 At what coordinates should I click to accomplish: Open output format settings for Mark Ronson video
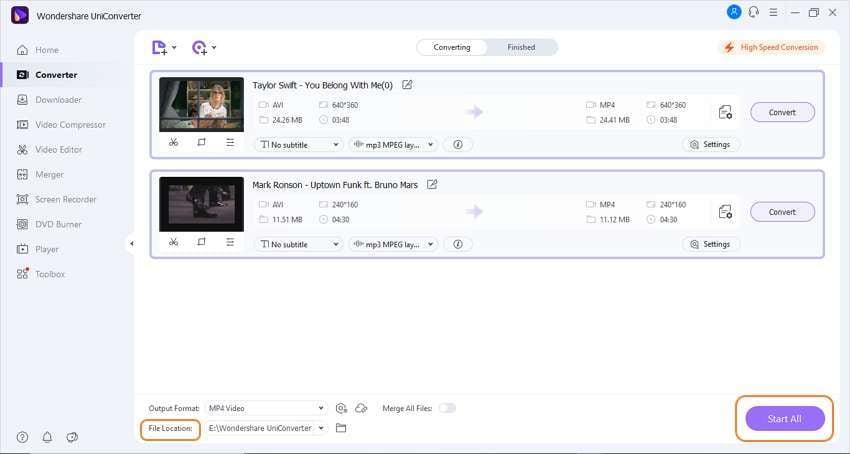[725, 212]
